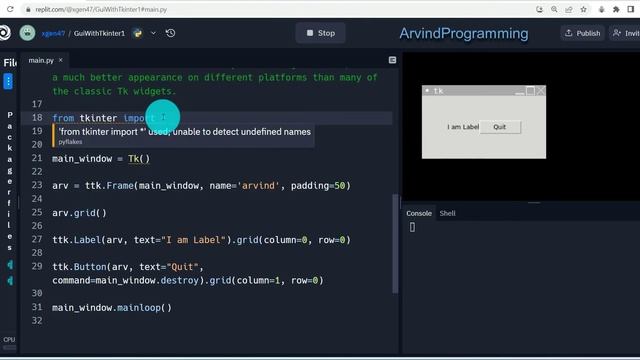Screen dimensions: 640x360
Task: Click the console cursor prompt
Action: point(412,227)
